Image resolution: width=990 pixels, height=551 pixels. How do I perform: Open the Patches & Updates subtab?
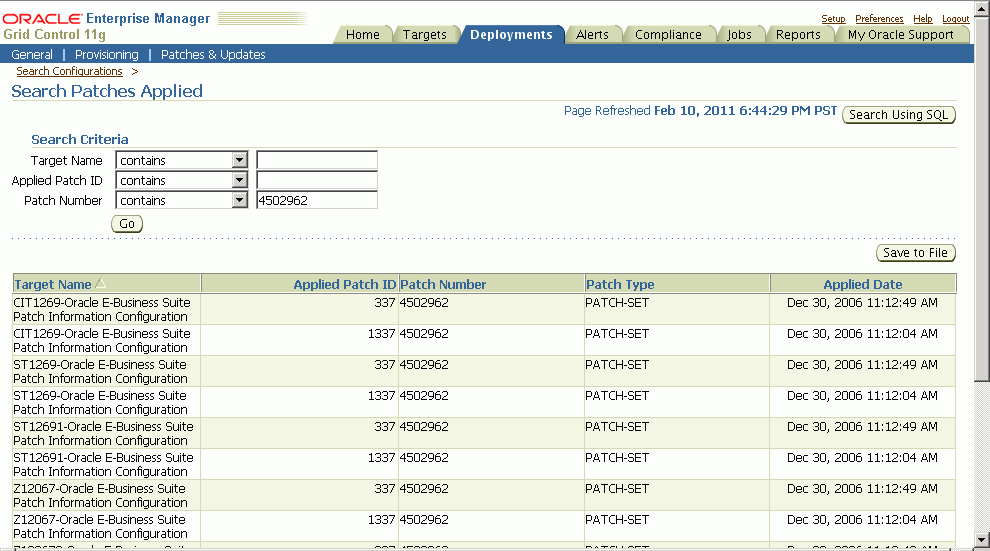pyautogui.click(x=213, y=54)
